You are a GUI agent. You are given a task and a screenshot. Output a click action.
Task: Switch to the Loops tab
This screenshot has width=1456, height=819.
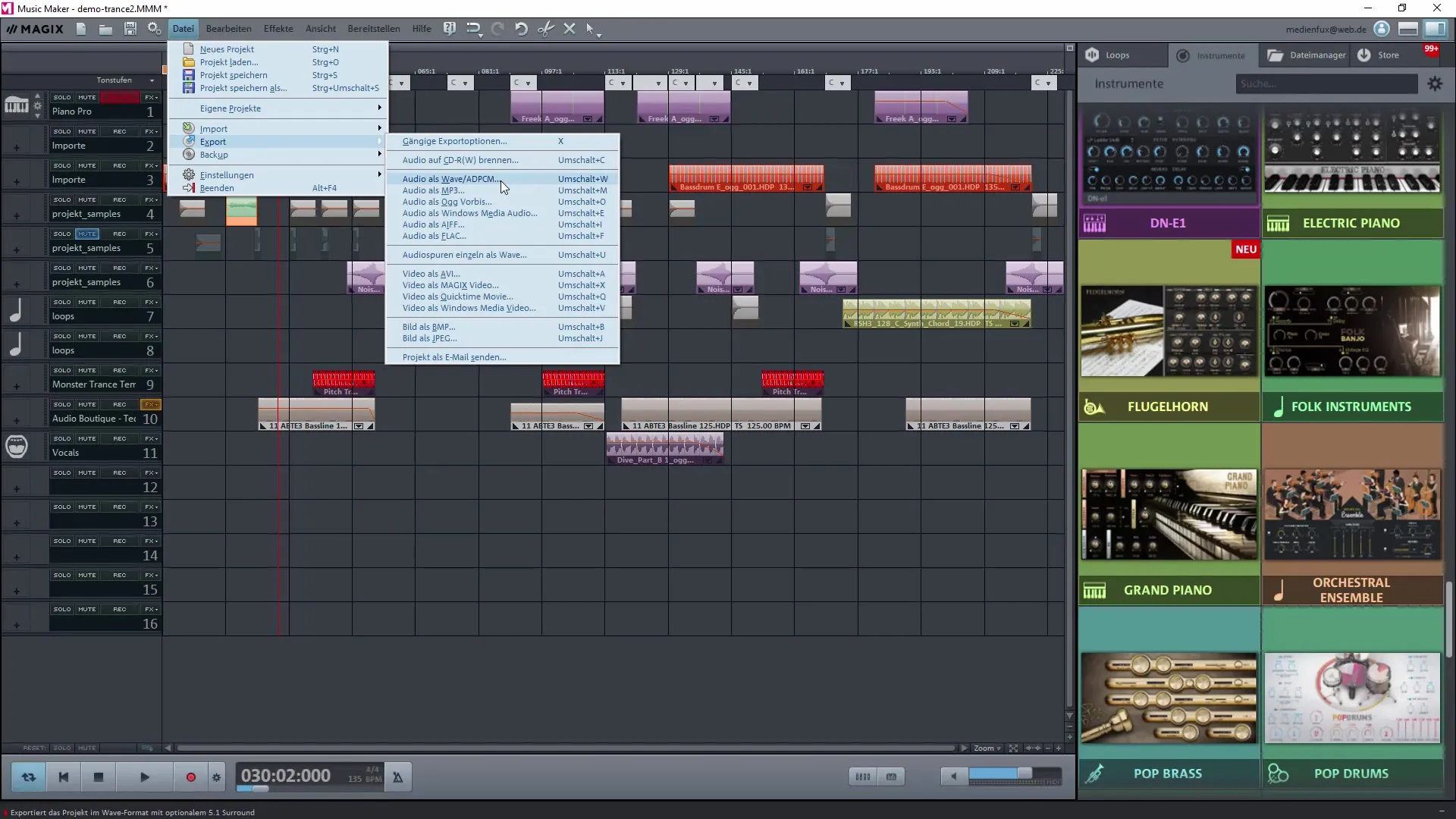point(1123,55)
